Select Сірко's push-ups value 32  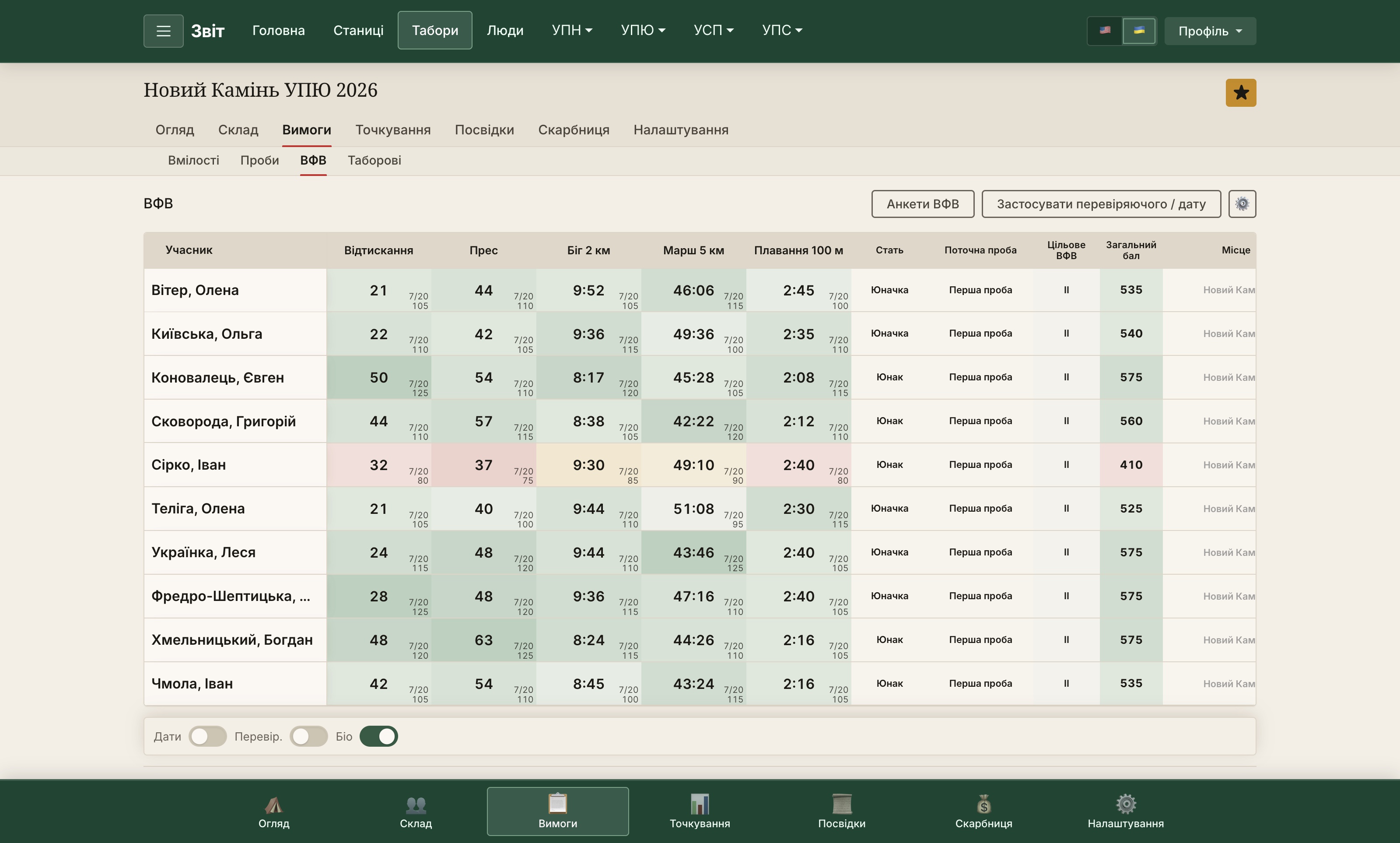[379, 465]
